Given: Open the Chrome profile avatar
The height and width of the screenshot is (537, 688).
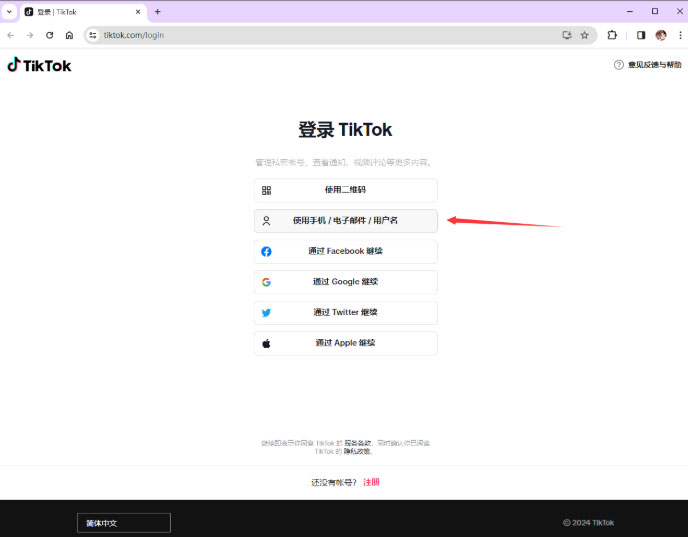Looking at the screenshot, I should pos(661,35).
